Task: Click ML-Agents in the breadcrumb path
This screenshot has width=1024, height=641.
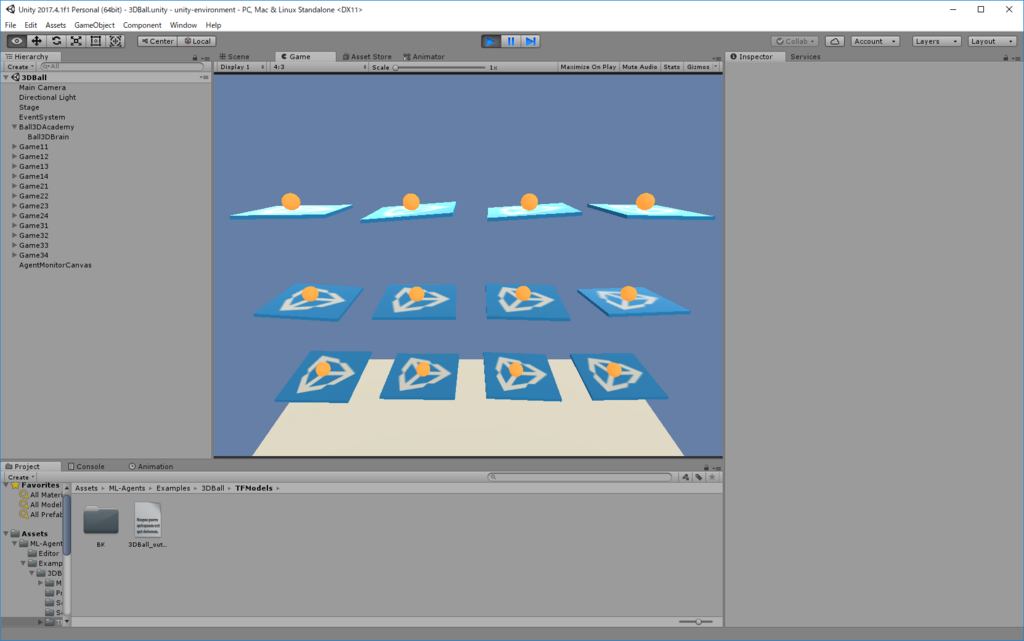Action: [127, 488]
